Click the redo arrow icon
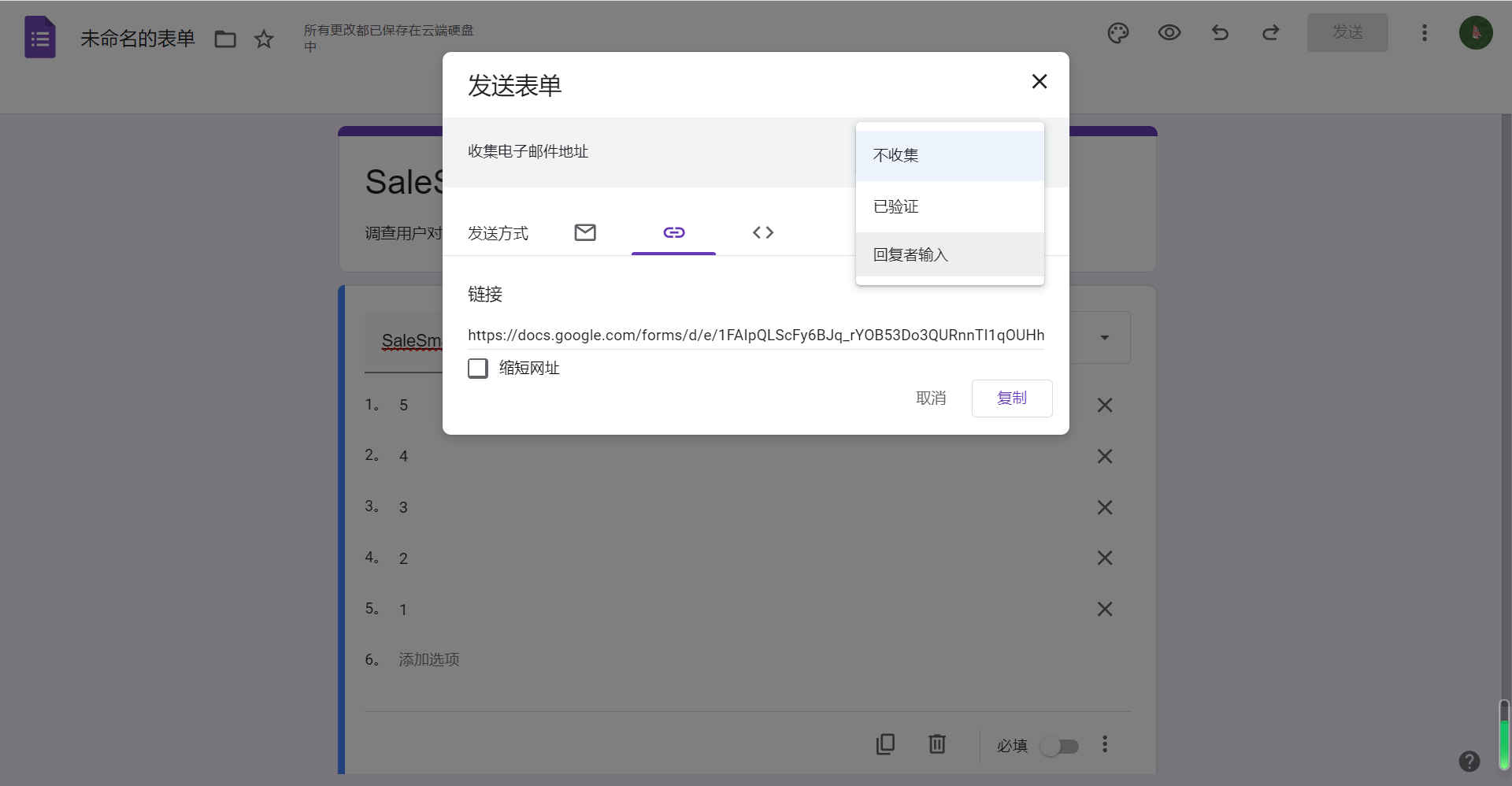The width and height of the screenshot is (1512, 786). (x=1270, y=33)
